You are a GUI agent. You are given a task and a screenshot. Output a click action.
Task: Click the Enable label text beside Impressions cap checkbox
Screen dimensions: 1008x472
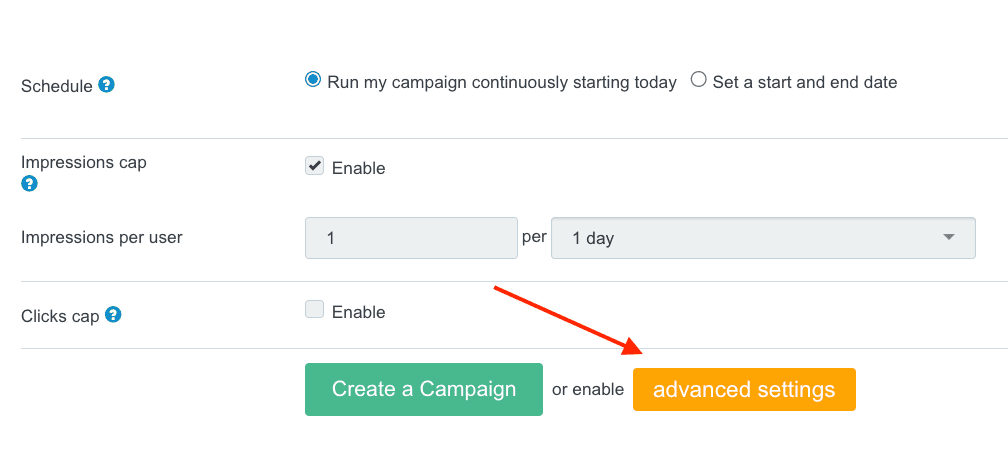click(x=358, y=168)
